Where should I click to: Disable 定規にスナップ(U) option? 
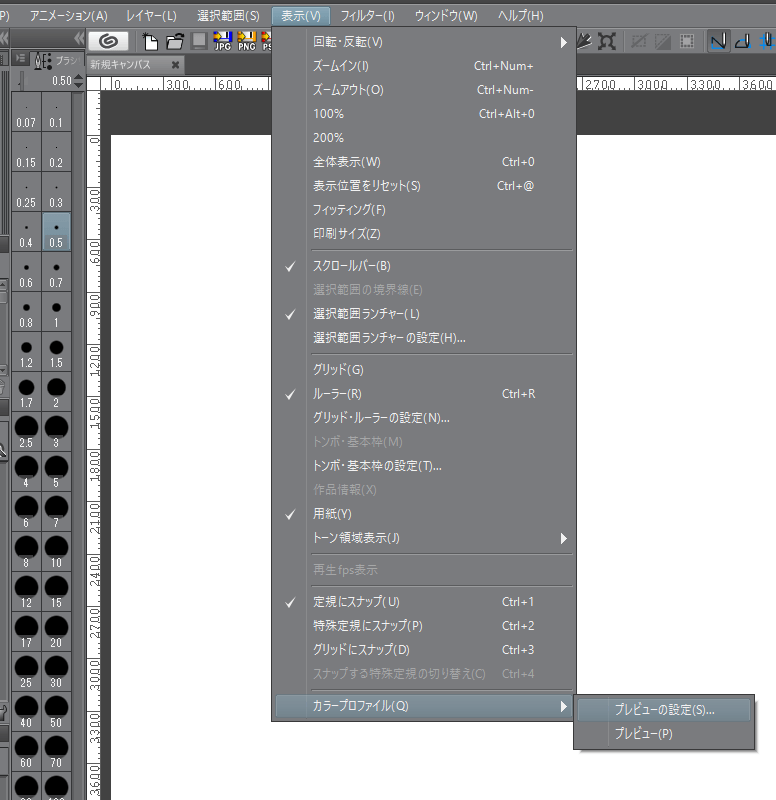point(356,602)
